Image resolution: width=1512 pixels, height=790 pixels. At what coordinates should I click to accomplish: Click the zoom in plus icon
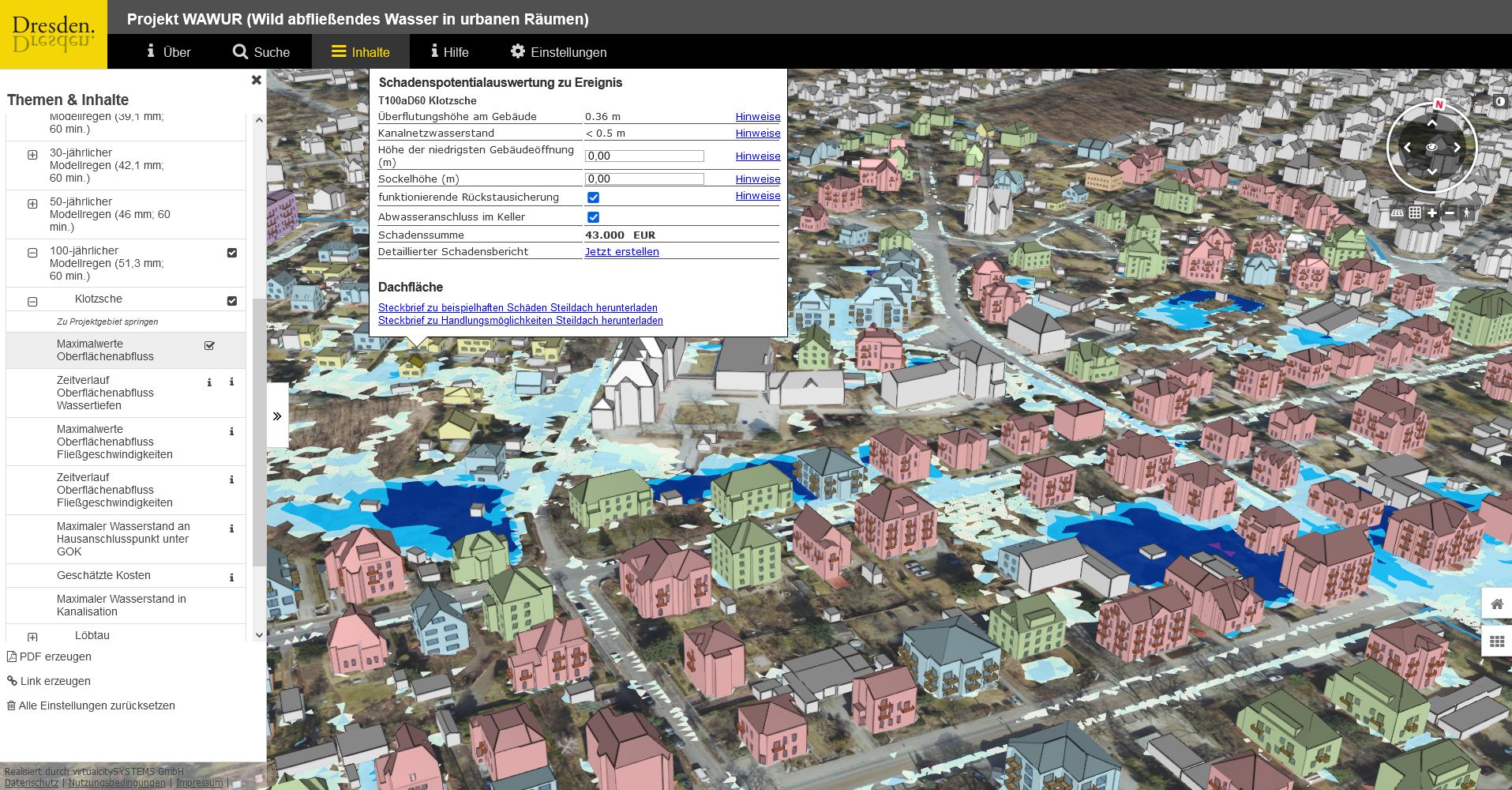click(1432, 213)
